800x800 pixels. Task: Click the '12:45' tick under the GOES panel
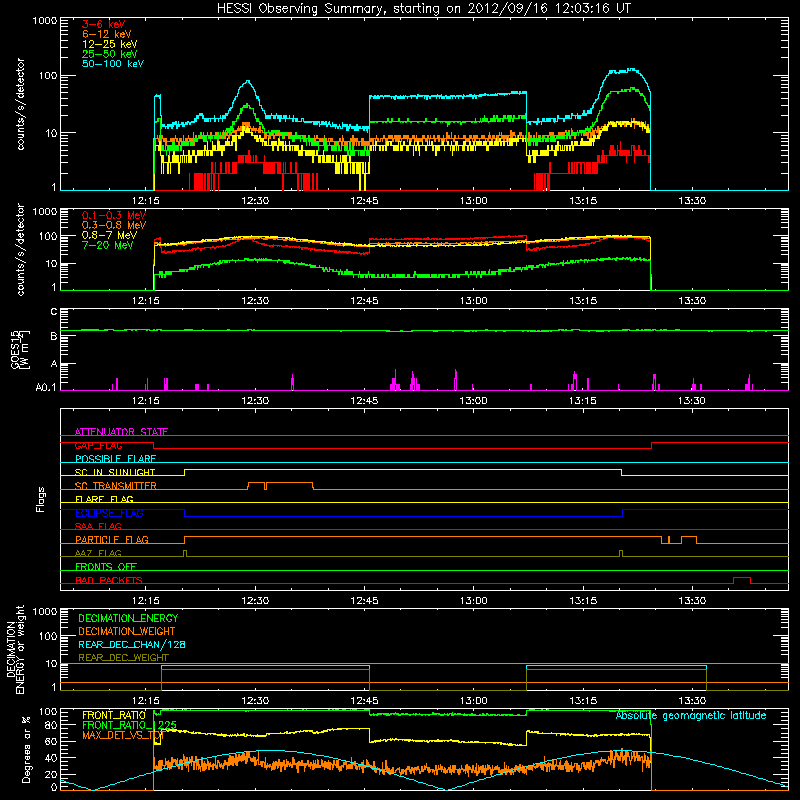click(364, 401)
